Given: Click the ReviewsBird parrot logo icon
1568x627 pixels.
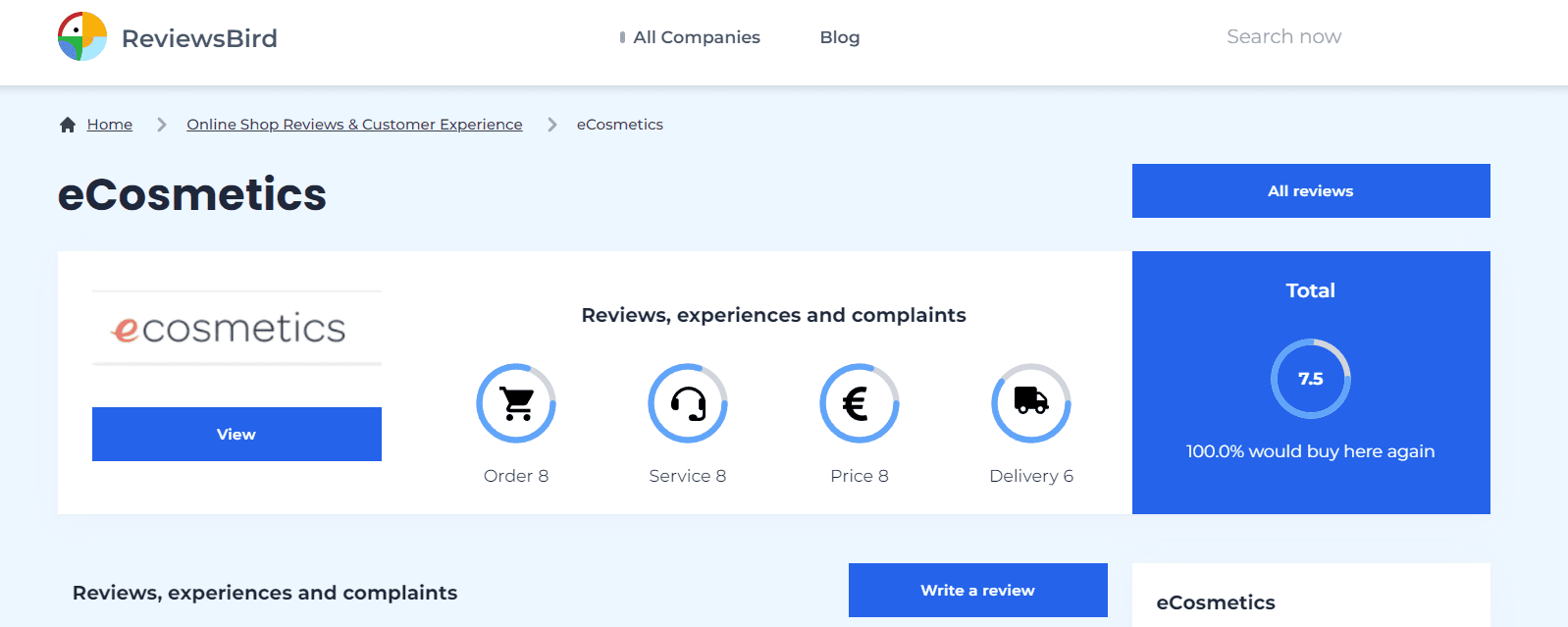Looking at the screenshot, I should pos(82,37).
